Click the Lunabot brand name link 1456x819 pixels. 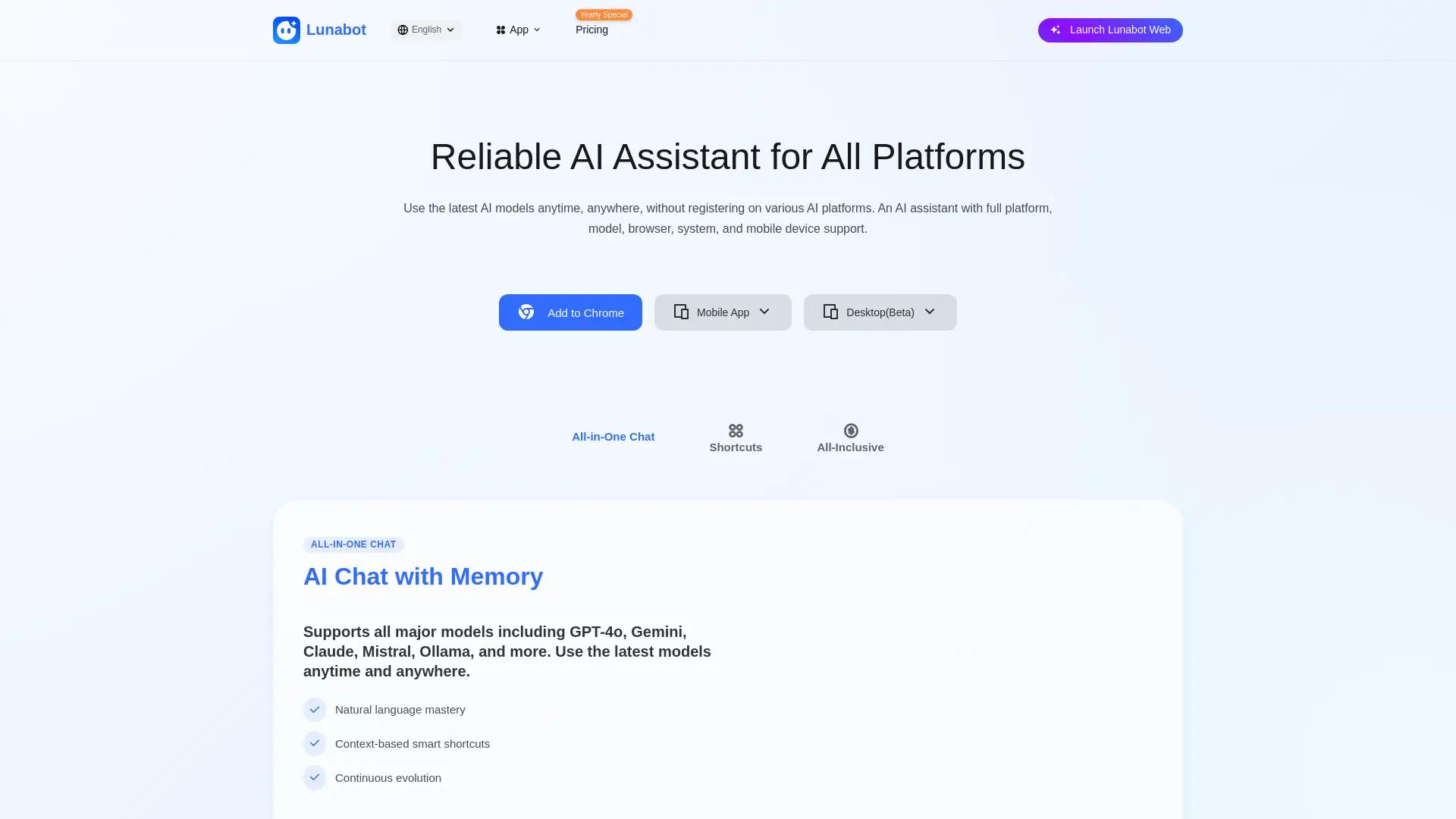[x=336, y=30]
